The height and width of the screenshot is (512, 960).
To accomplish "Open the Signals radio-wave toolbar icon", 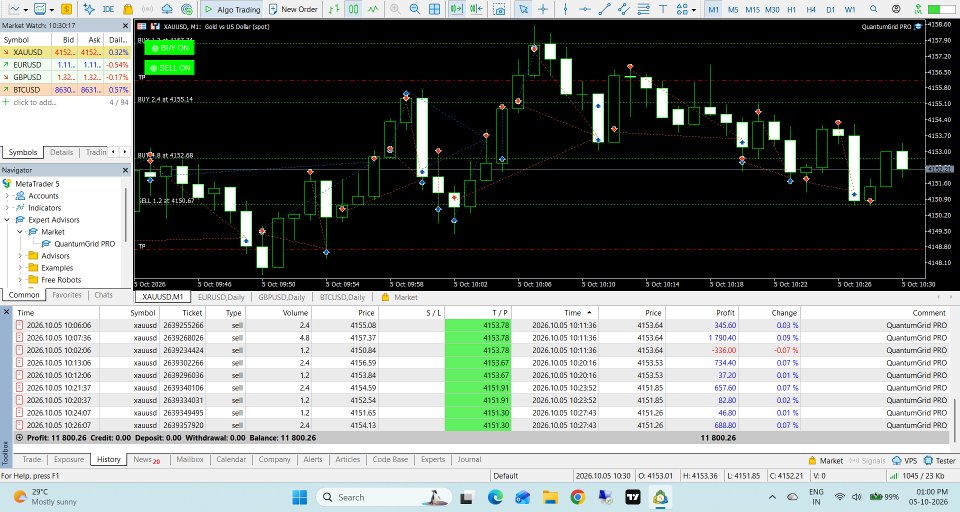I will click(x=148, y=9).
